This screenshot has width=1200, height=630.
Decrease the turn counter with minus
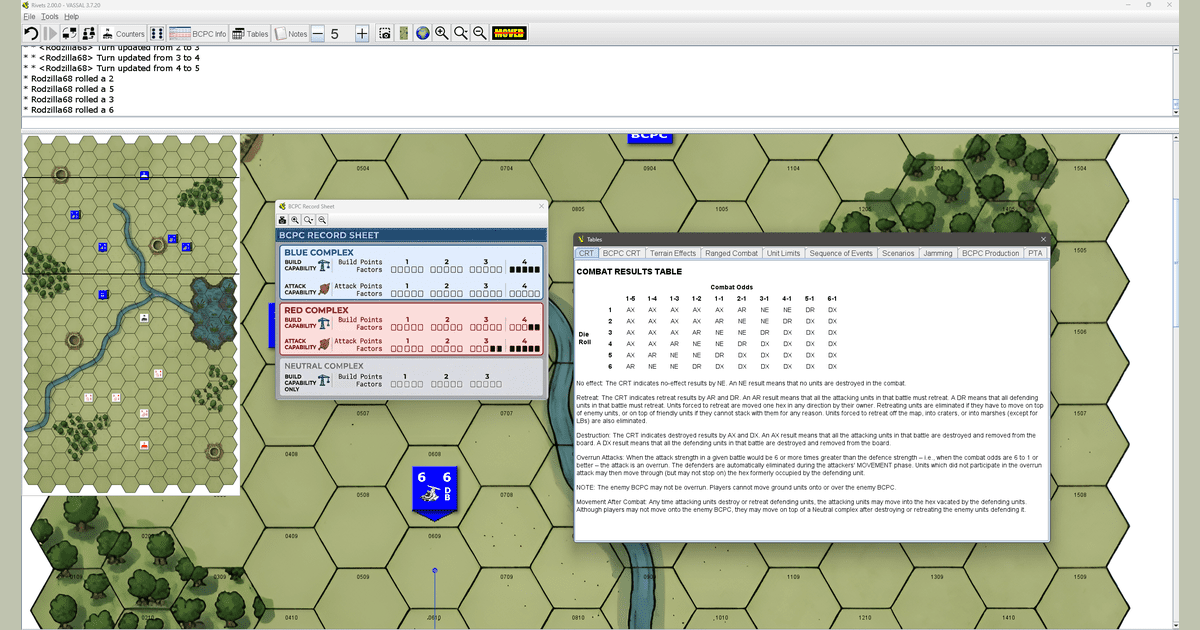click(318, 33)
